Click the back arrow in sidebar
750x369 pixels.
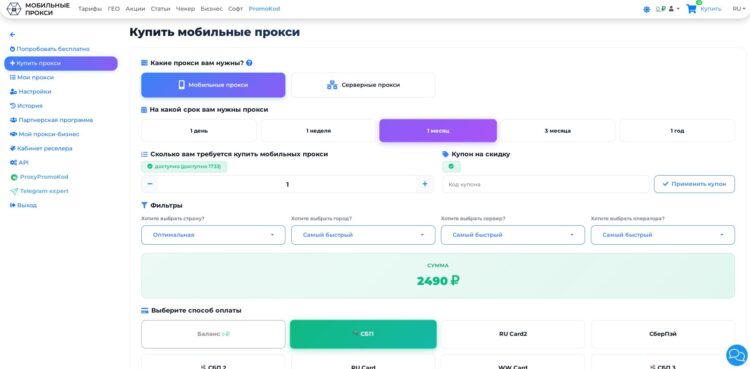(x=12, y=34)
